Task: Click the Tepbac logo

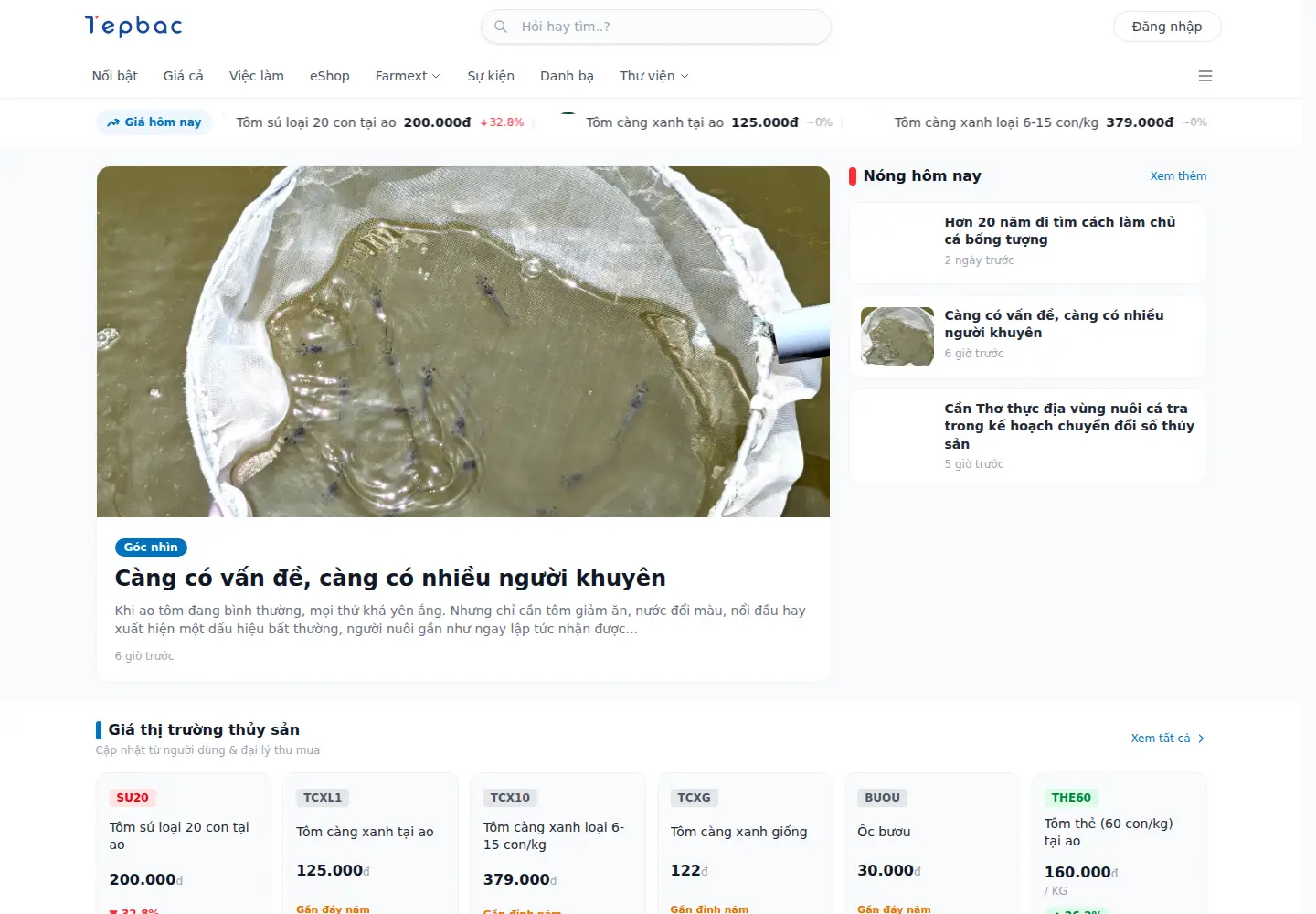Action: coord(133,26)
